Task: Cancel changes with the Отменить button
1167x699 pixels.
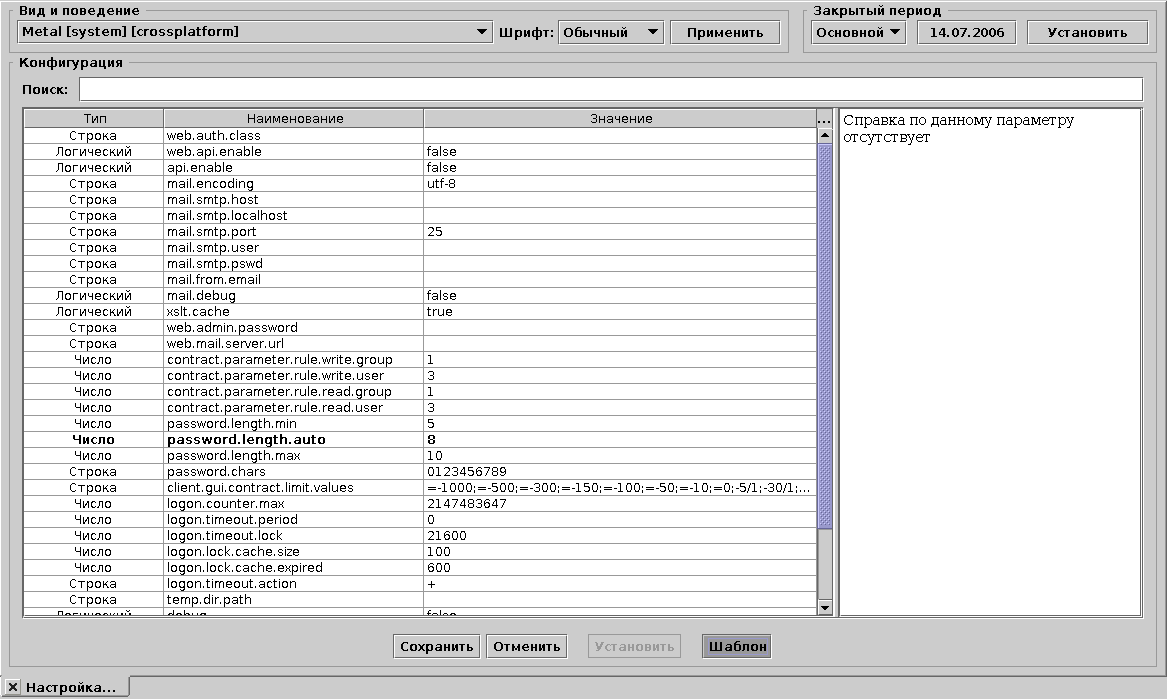Action: 525,646
